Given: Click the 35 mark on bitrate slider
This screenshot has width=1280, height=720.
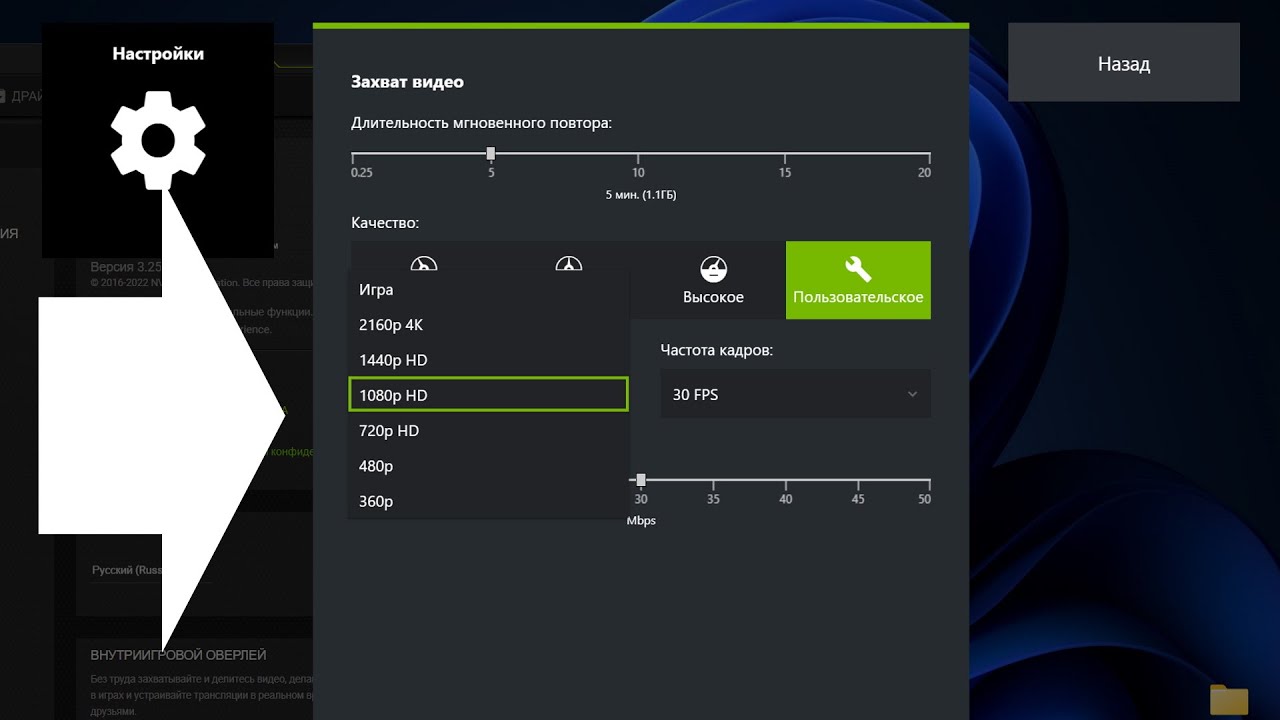Looking at the screenshot, I should [713, 499].
